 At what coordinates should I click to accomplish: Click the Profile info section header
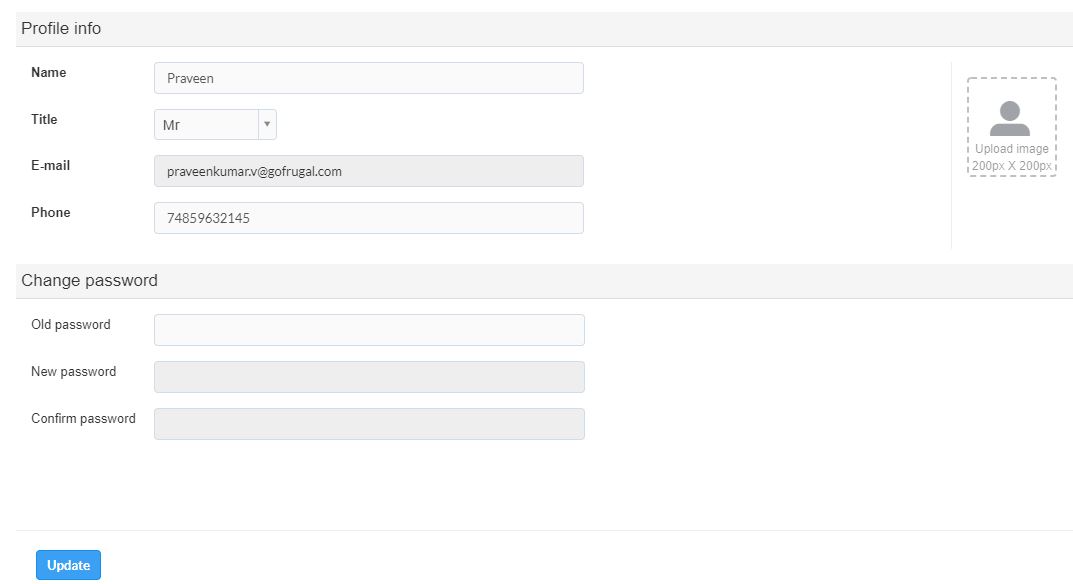click(61, 29)
